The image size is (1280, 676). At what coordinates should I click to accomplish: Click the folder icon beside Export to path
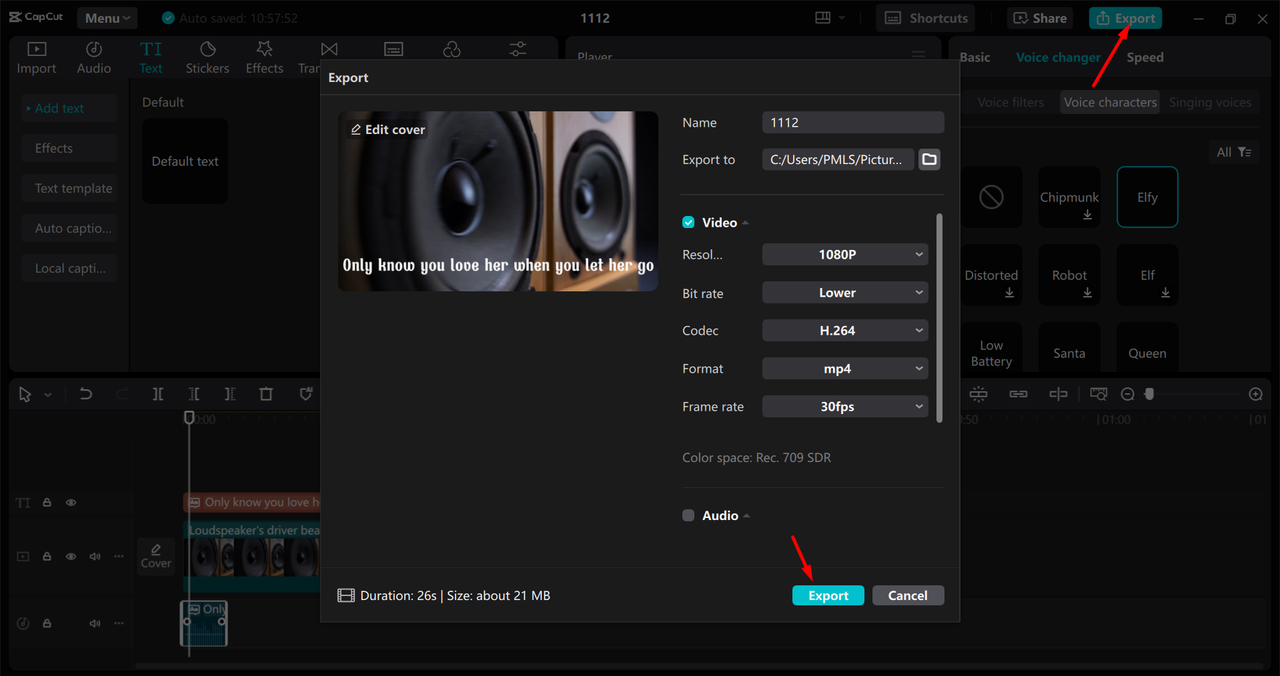930,159
